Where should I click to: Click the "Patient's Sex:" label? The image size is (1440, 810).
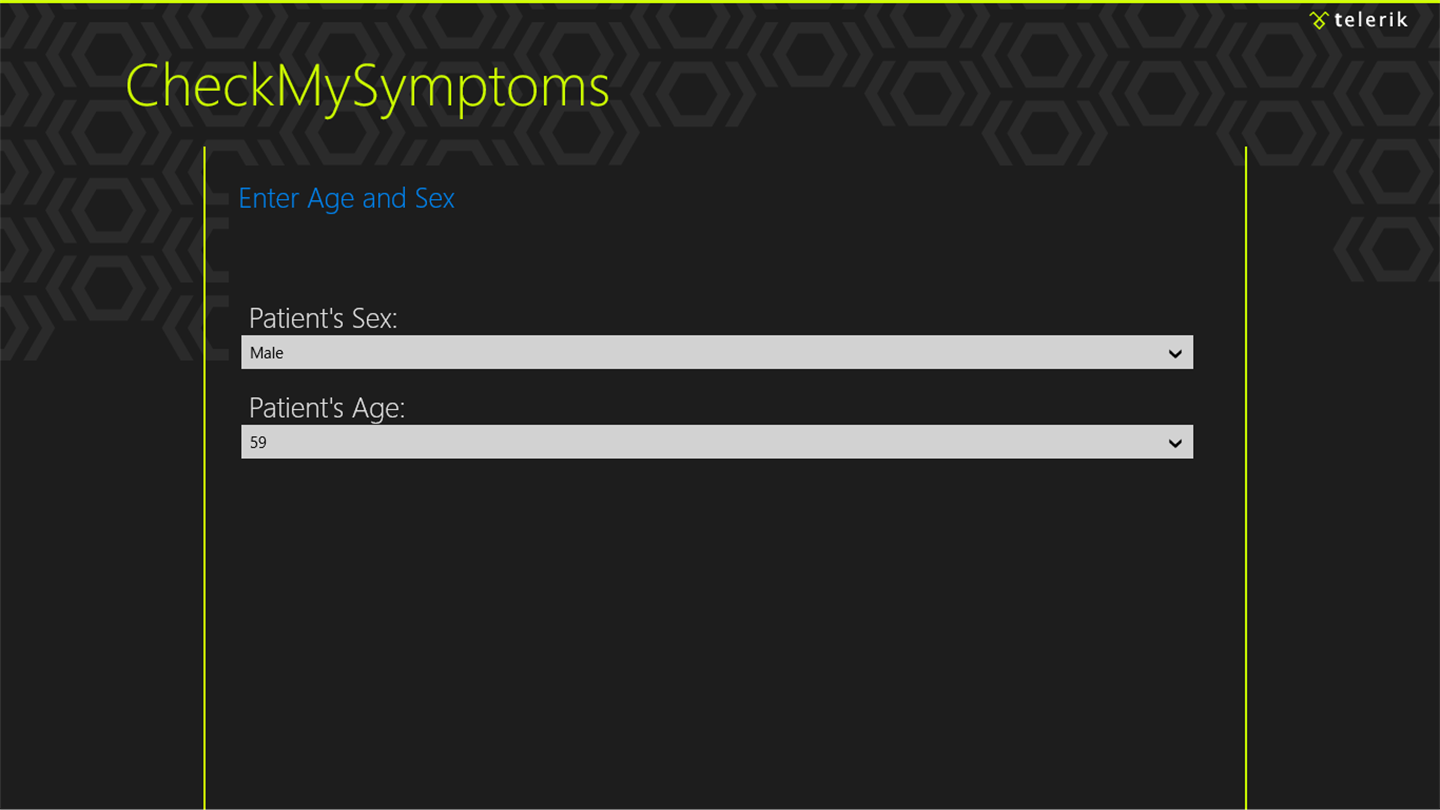click(x=323, y=318)
